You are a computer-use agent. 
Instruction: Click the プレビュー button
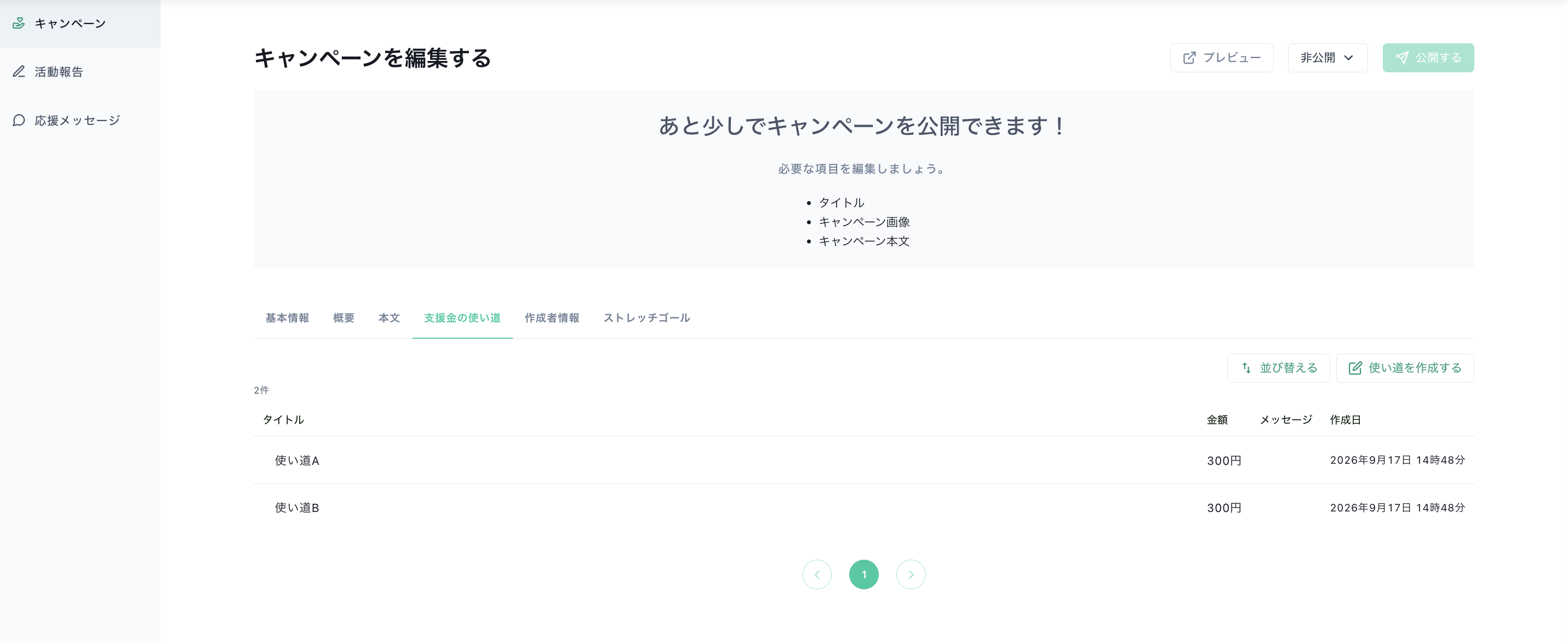click(1222, 58)
